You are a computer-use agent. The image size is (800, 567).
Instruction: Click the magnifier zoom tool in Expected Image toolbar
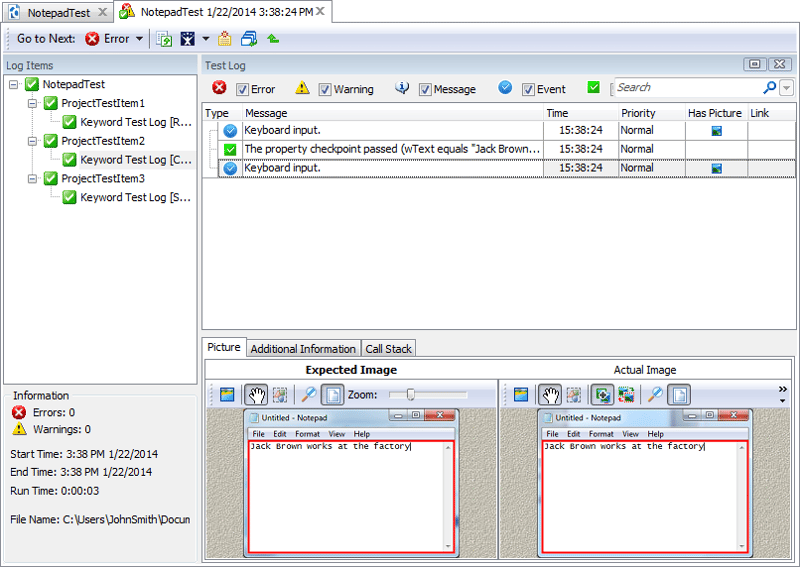click(308, 394)
